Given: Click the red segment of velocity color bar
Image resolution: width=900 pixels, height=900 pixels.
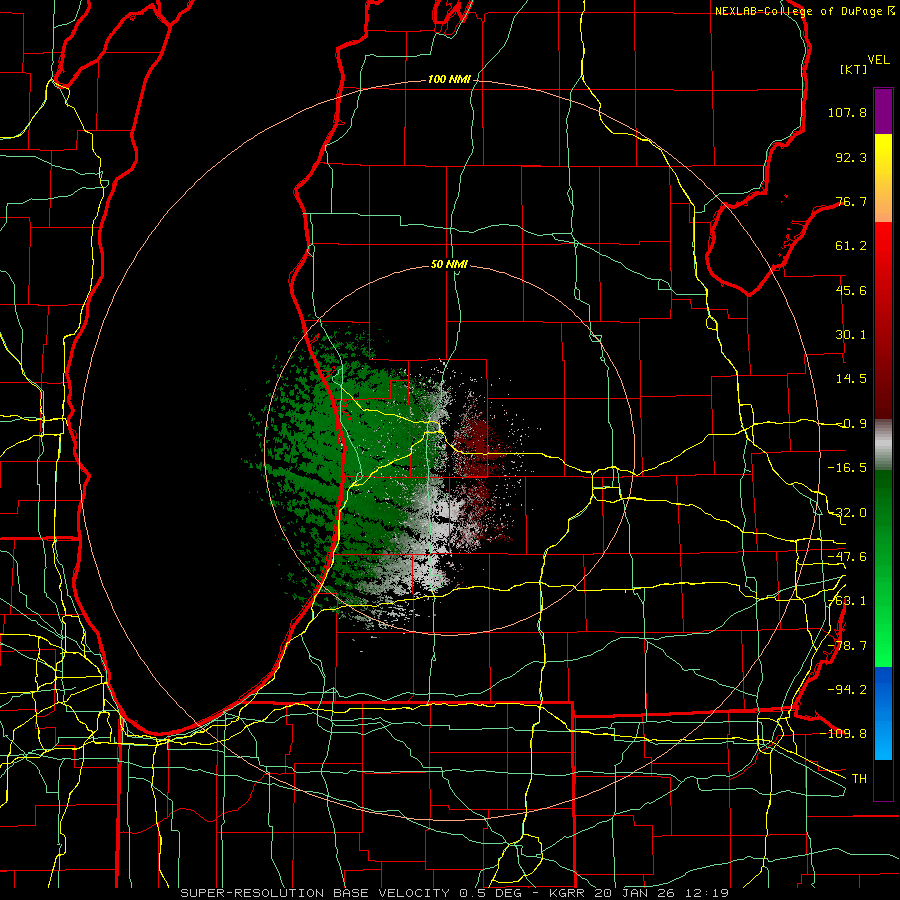Looking at the screenshot, I should click(x=883, y=320).
